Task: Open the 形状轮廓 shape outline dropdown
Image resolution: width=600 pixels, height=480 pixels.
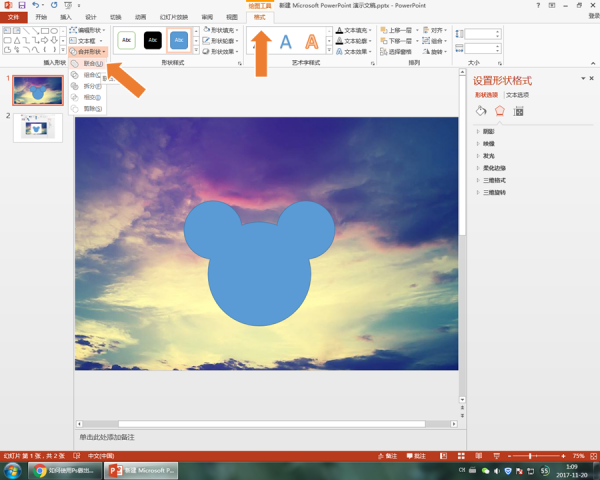Action: pyautogui.click(x=221, y=41)
